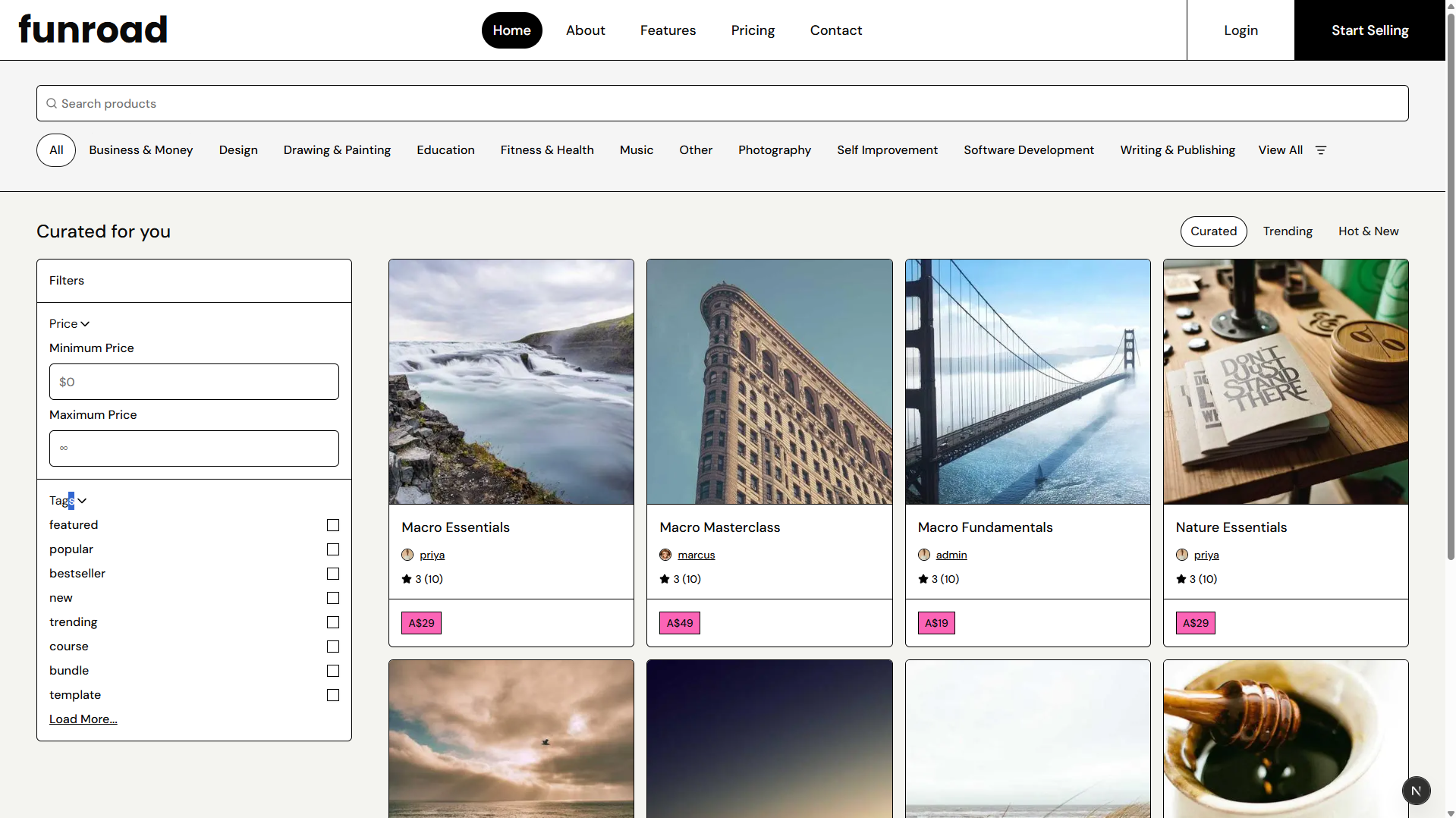Click priya's avatar on Macro Essentials
The width and height of the screenshot is (1456, 818).
coord(407,555)
